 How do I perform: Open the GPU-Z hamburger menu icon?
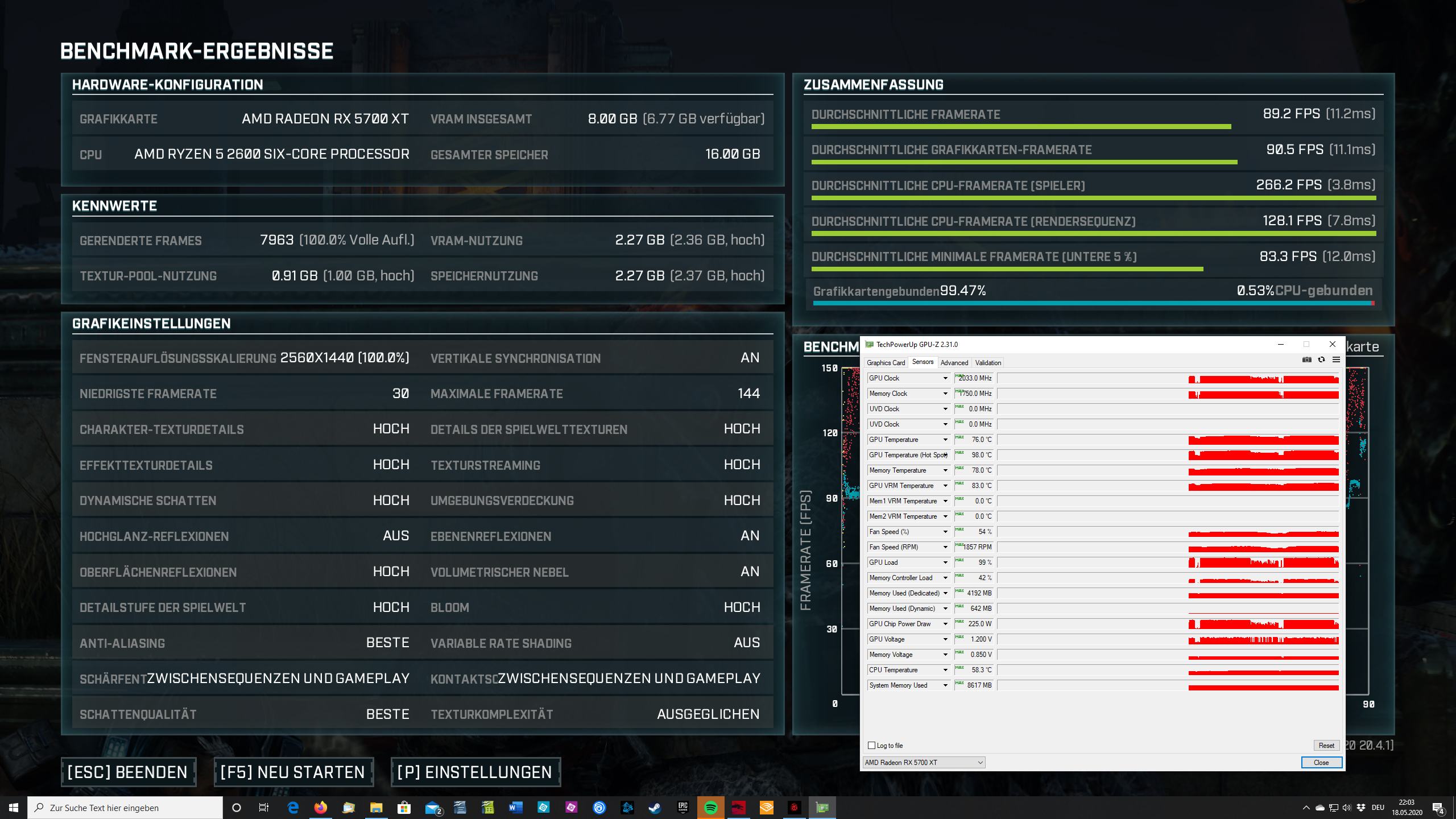click(x=1337, y=359)
